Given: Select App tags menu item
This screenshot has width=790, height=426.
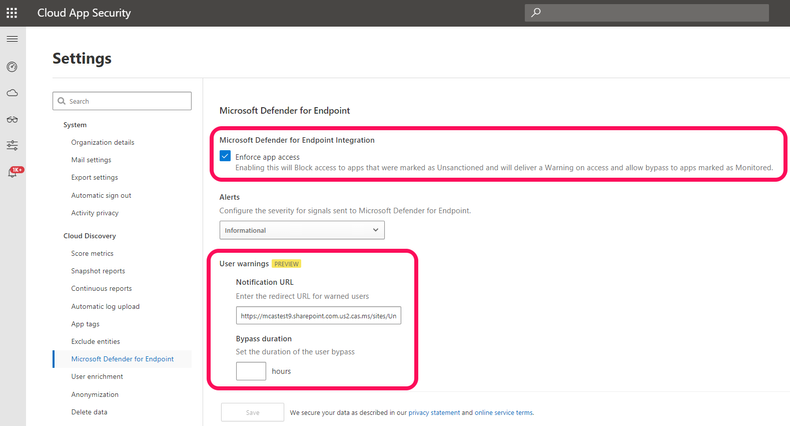Looking at the screenshot, I should [85, 324].
